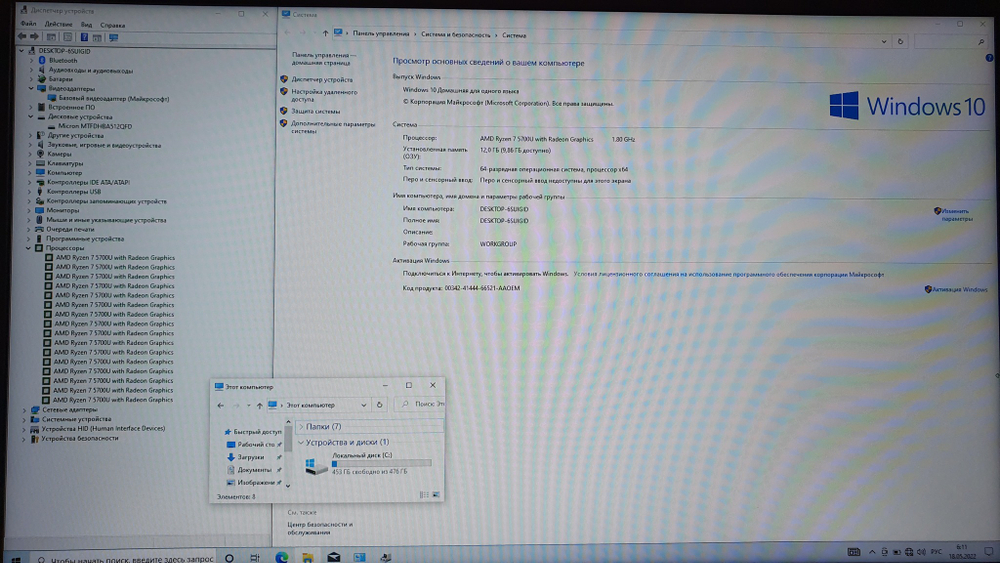Click Система и безопасность breadcrumb

455,34
